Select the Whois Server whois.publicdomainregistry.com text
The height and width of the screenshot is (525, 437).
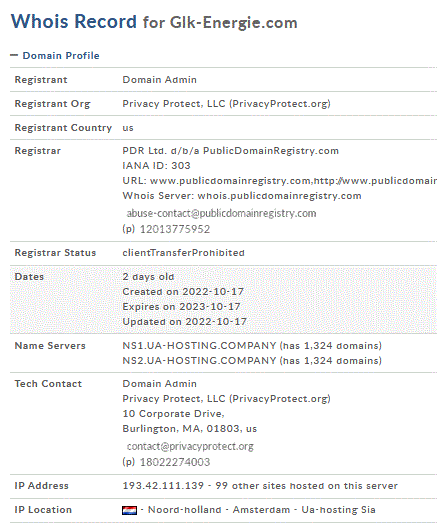279,196
